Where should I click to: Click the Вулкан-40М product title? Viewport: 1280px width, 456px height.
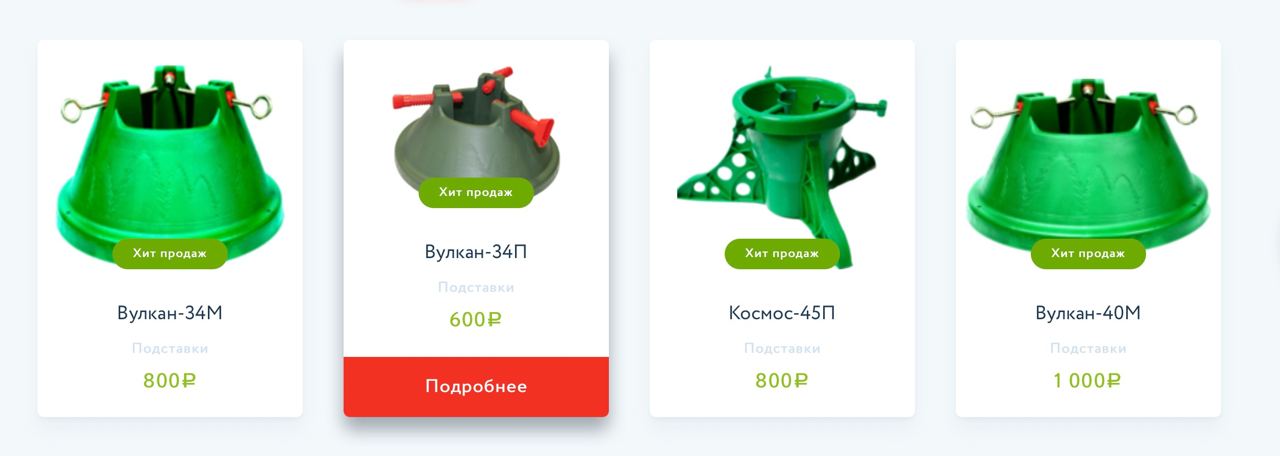tap(1088, 313)
